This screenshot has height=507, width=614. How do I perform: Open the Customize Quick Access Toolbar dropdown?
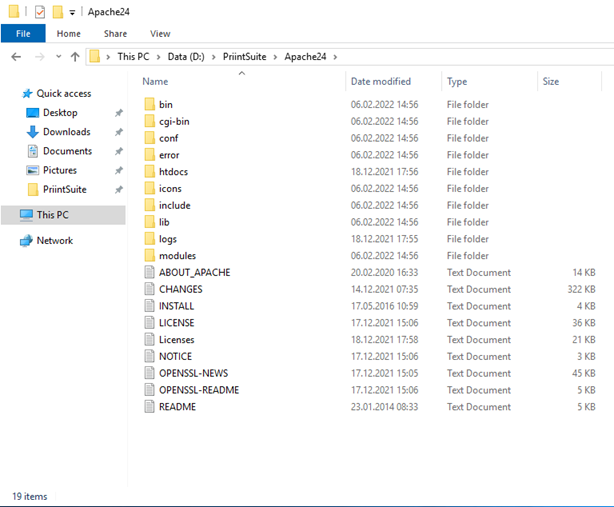click(72, 13)
